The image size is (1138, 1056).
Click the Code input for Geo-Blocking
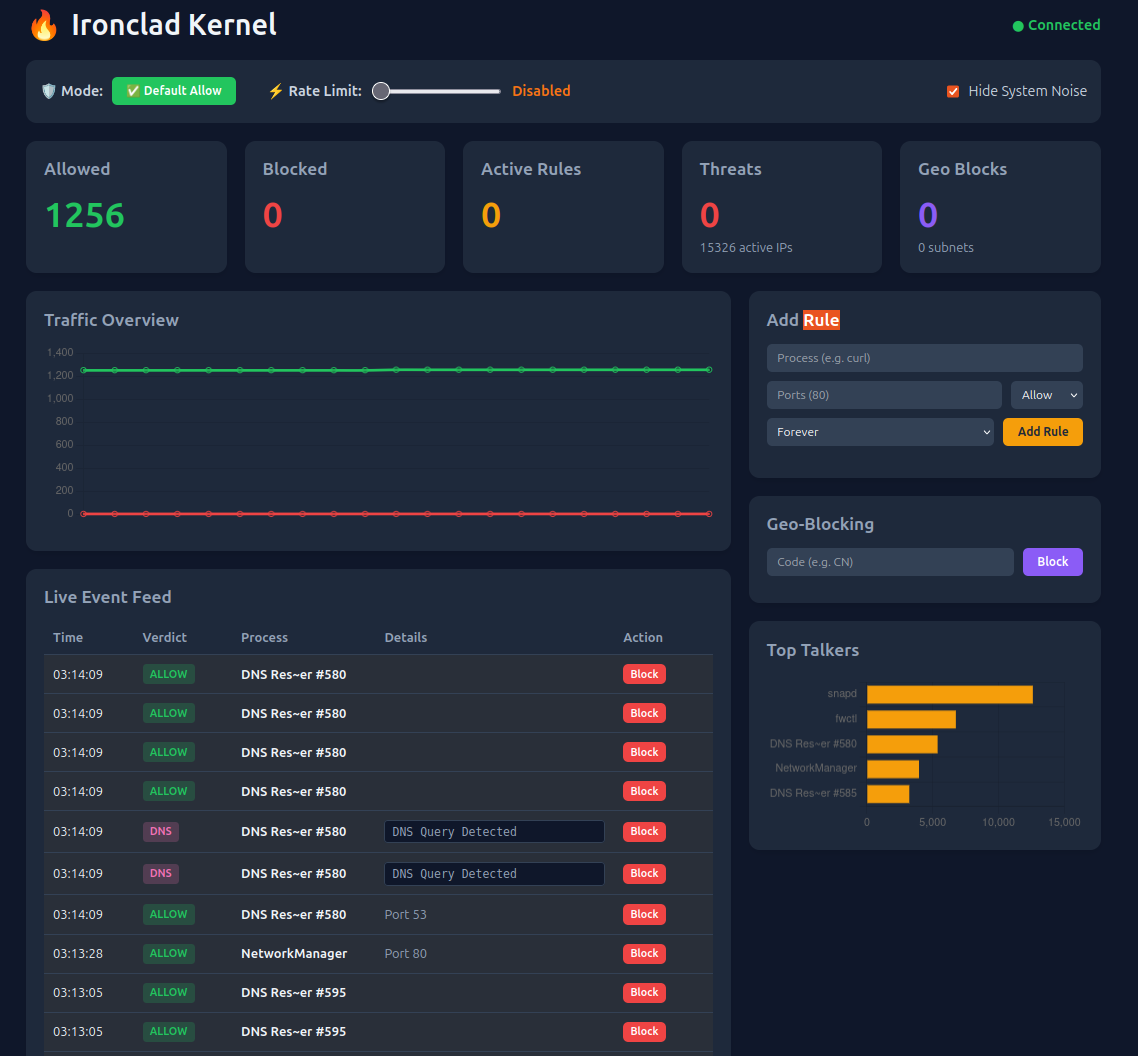[889, 561]
